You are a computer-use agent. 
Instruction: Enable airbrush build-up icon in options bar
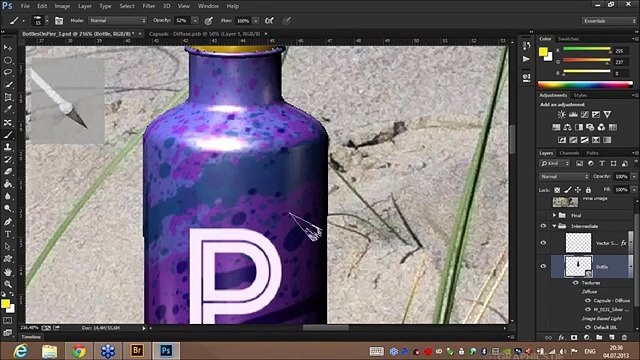[269, 21]
